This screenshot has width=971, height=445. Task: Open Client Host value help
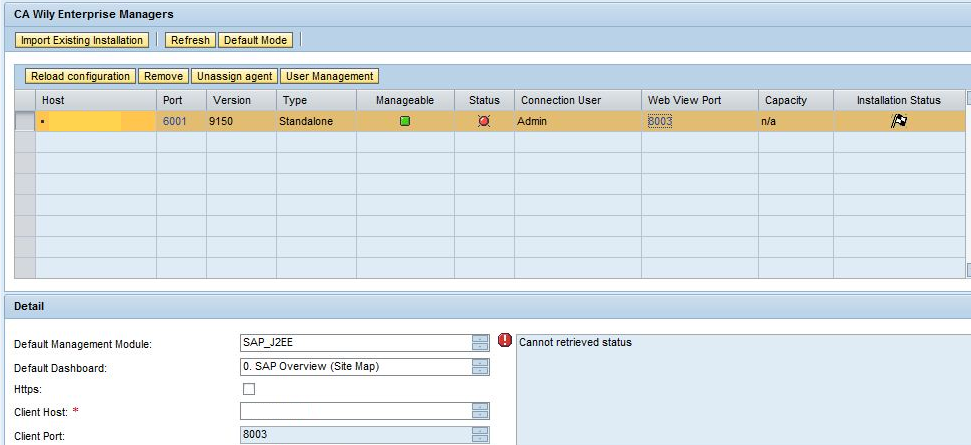click(480, 411)
